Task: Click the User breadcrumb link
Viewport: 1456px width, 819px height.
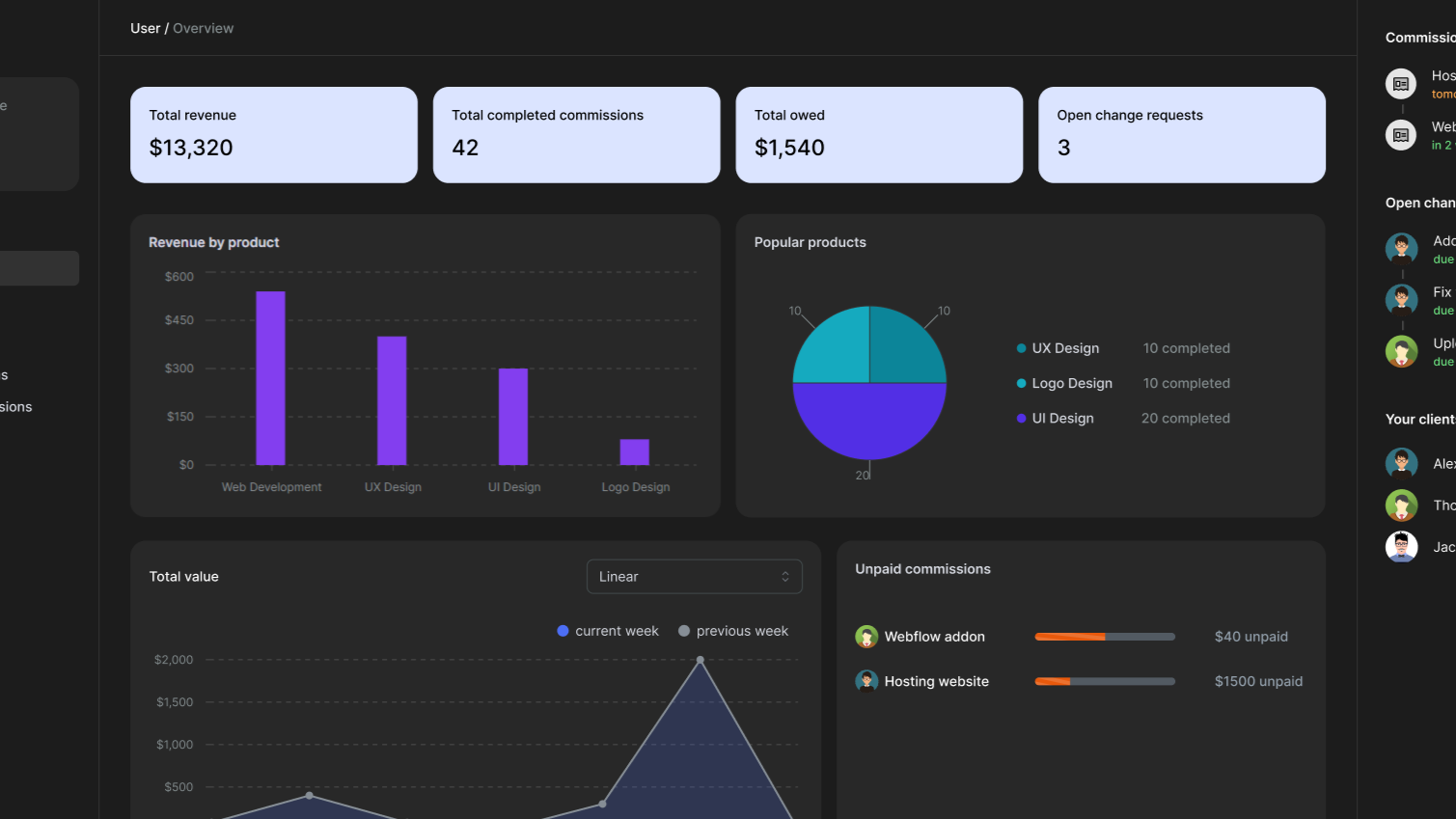Action: click(145, 28)
